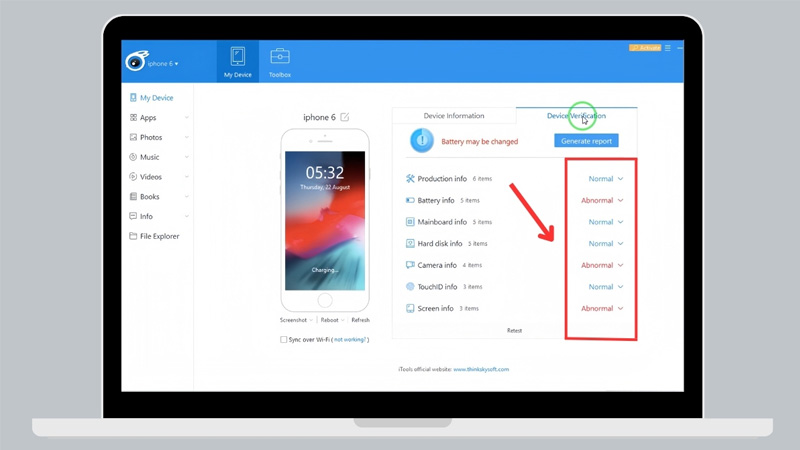Expand the Videos sidebar section chevron

(187, 177)
